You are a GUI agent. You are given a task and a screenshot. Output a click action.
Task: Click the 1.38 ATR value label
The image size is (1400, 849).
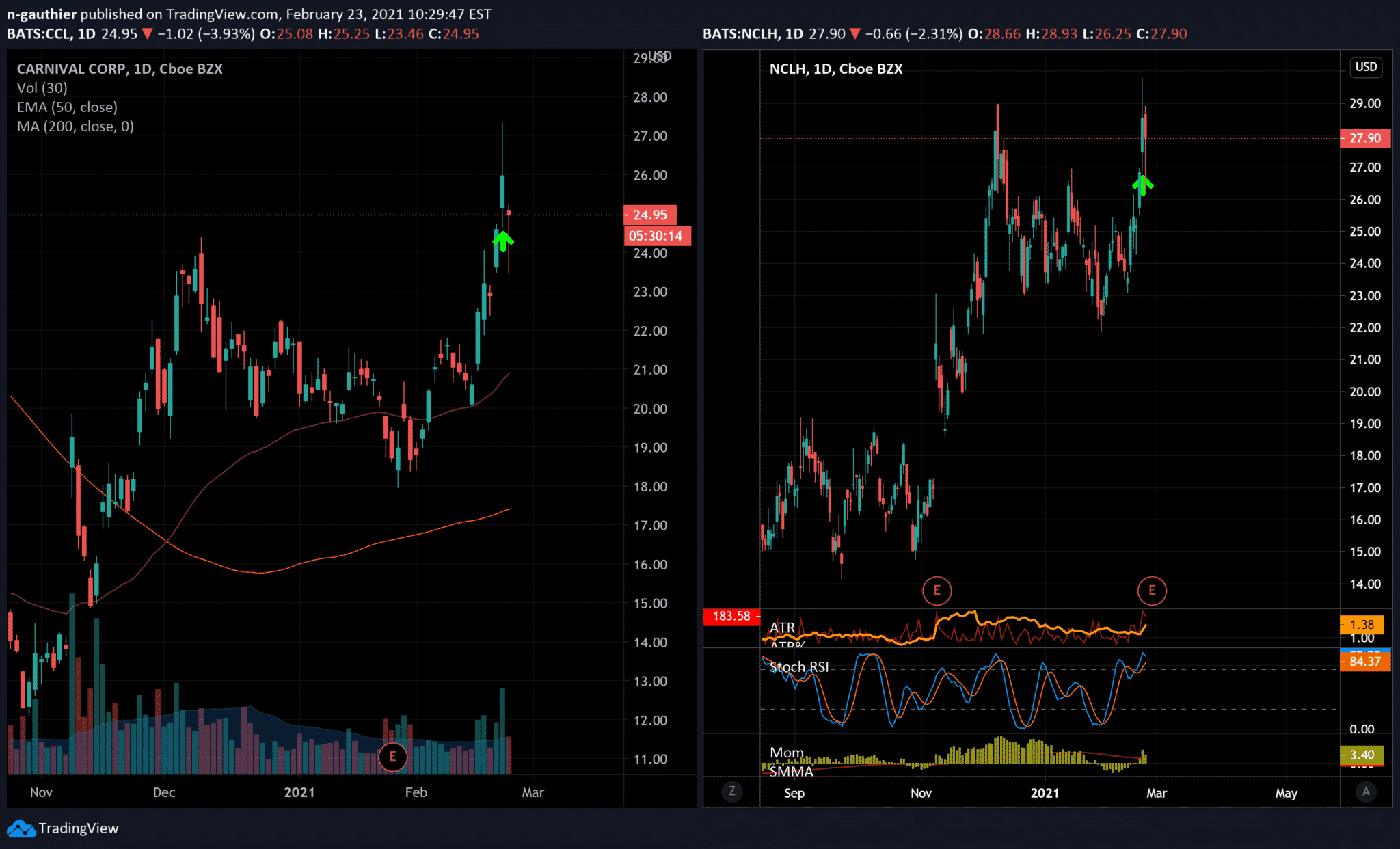point(1362,625)
